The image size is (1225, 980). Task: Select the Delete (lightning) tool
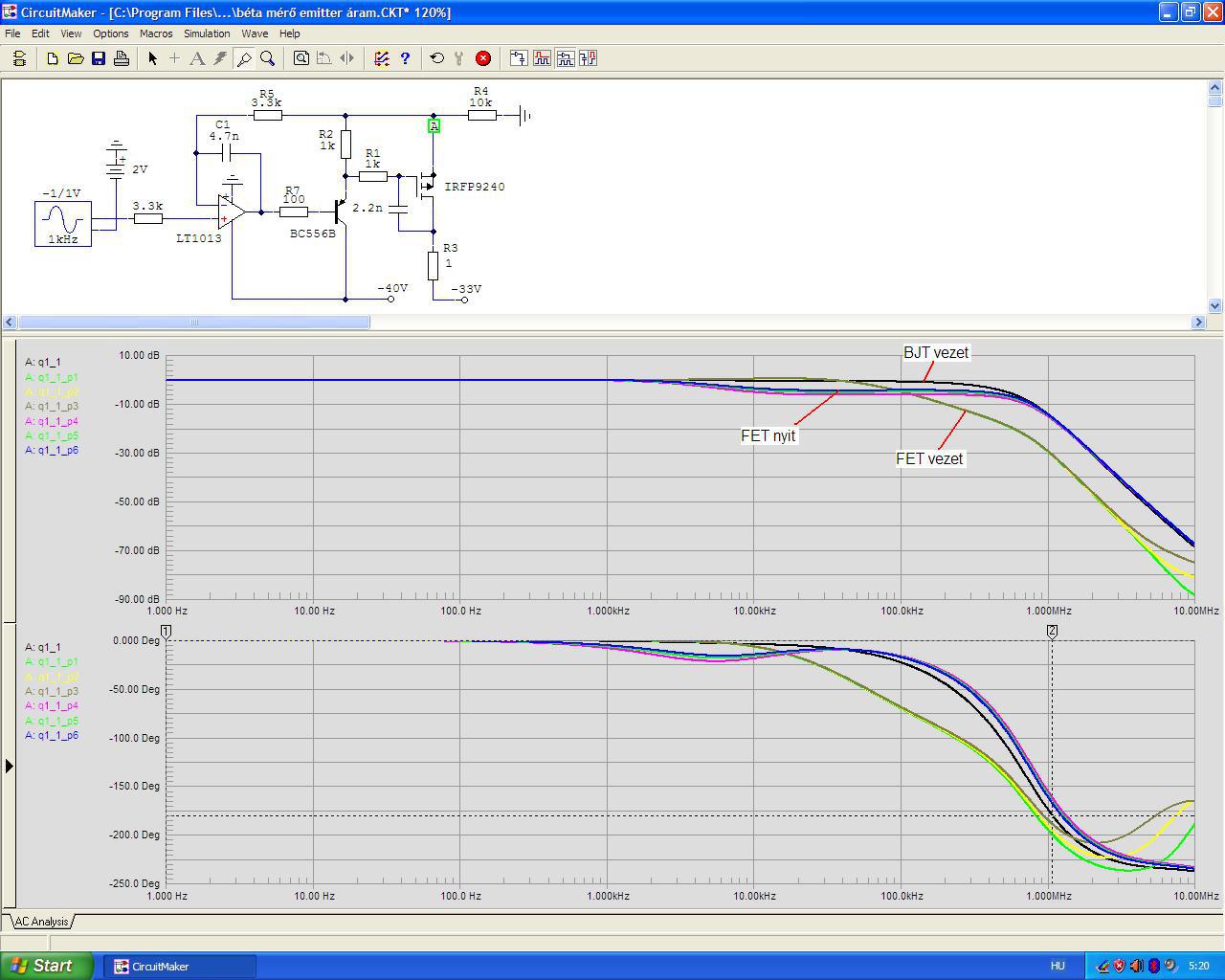click(x=220, y=58)
